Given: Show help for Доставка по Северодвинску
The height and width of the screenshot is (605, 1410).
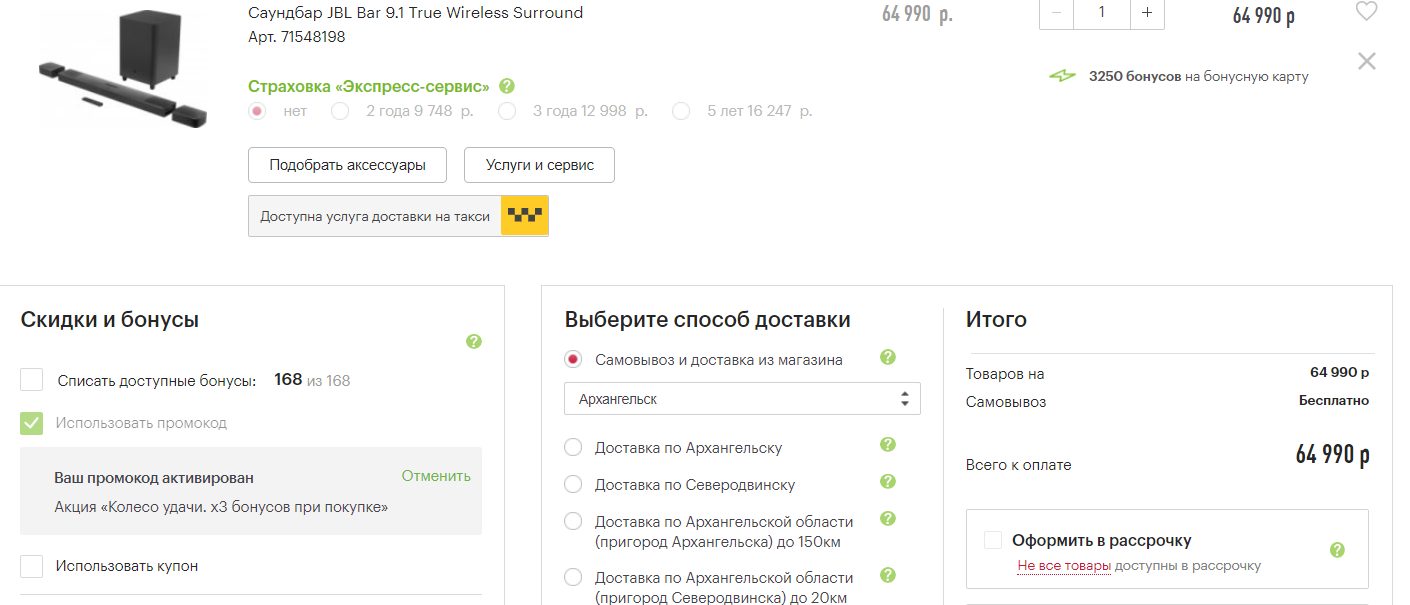Looking at the screenshot, I should pos(887,483).
